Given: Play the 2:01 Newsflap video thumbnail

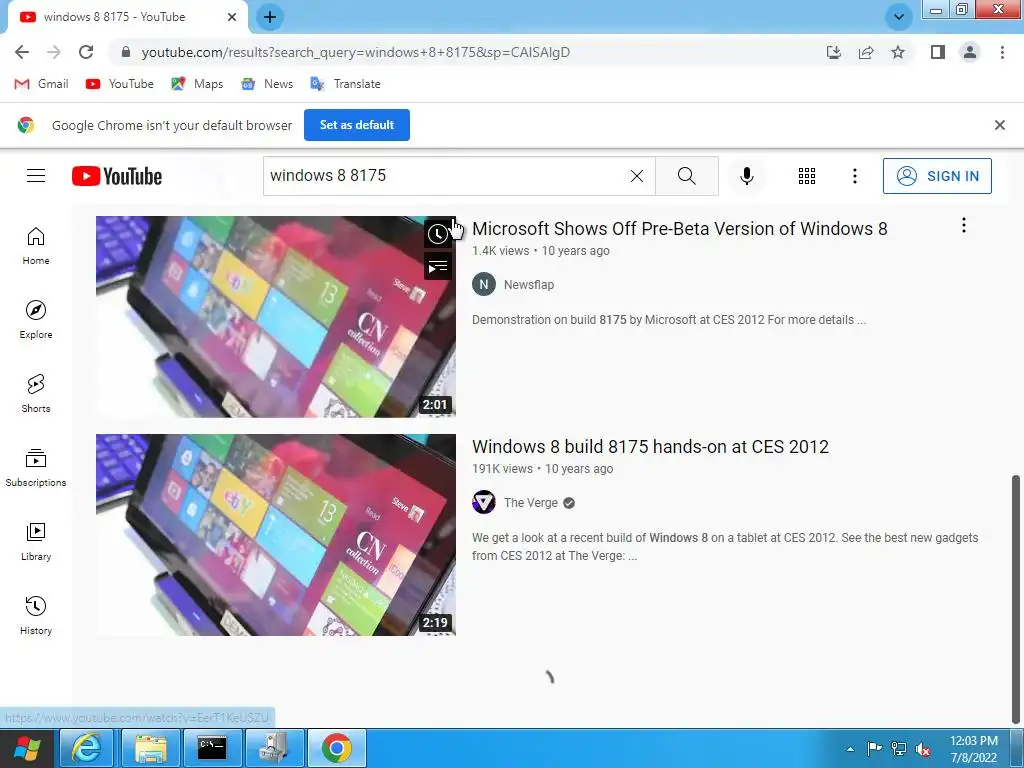Looking at the screenshot, I should pos(276,317).
